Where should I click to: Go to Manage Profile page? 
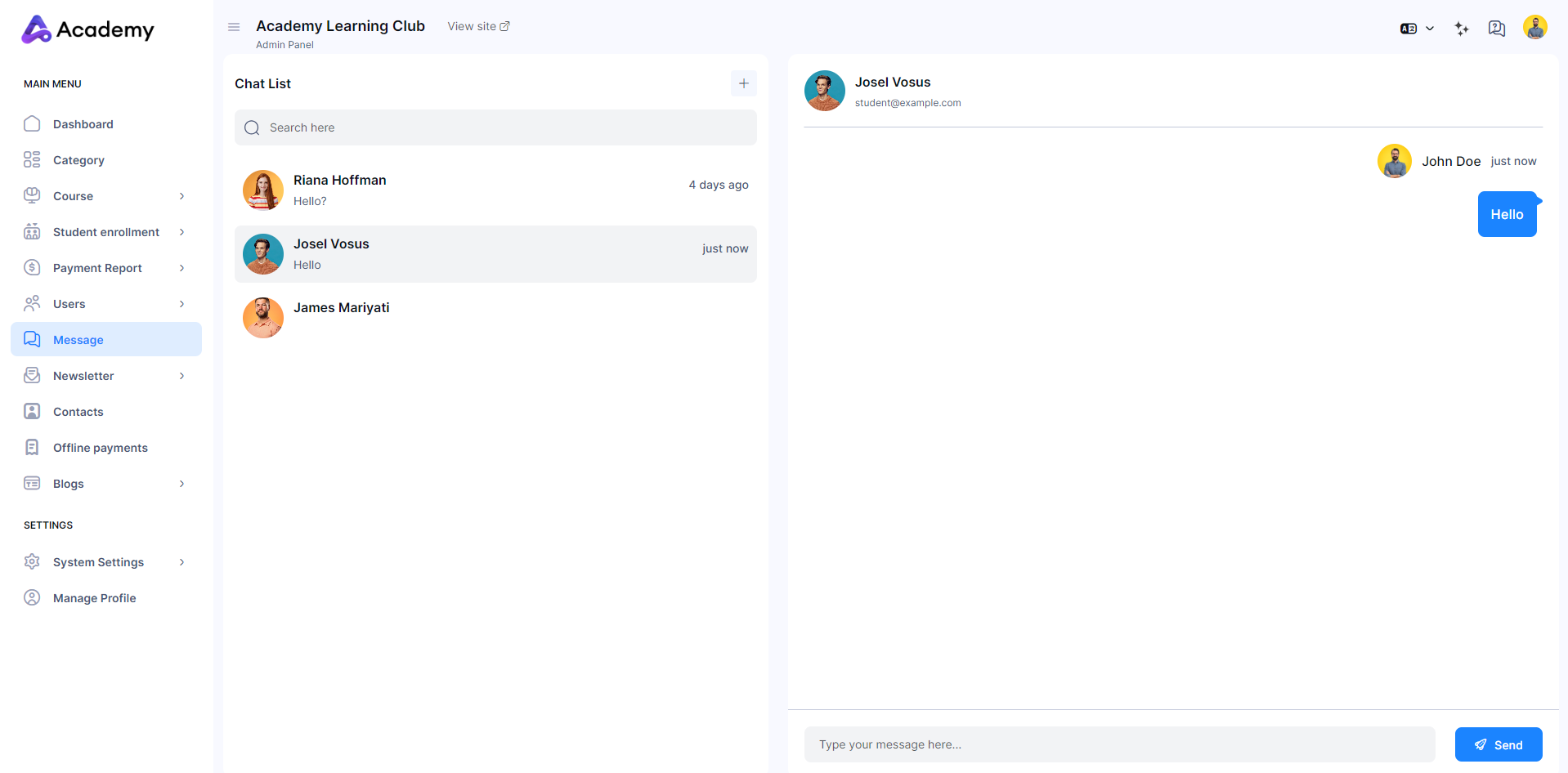click(94, 598)
